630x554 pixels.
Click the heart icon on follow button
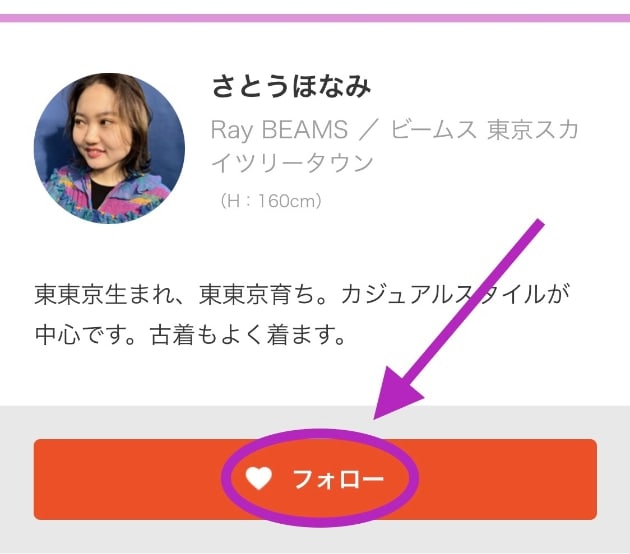259,478
